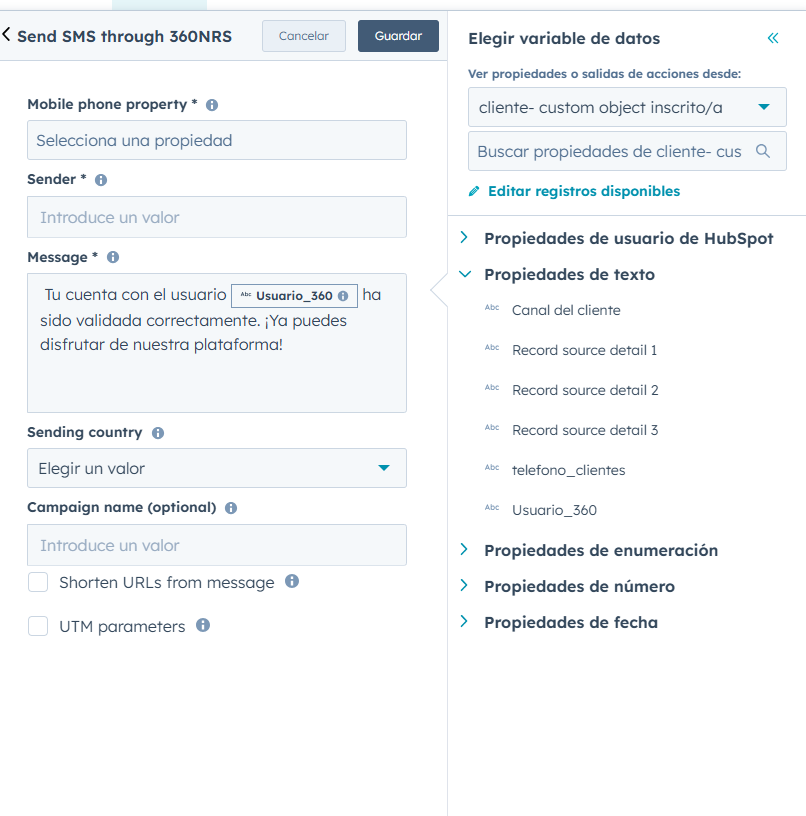Screen dimensions: 806x816
Task: Click the Sender input field
Action: [216, 217]
